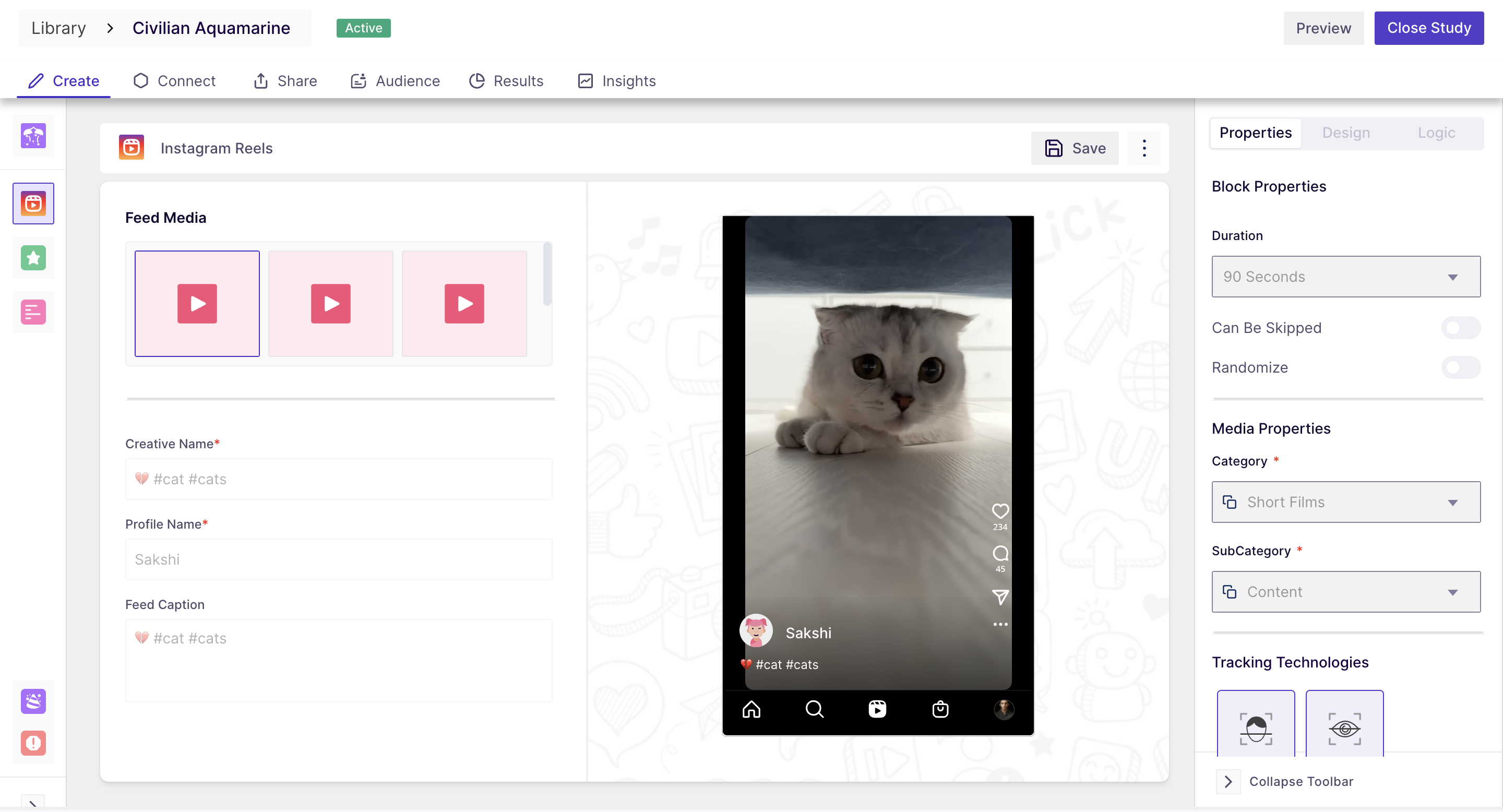Switch to the Connect tab
This screenshot has width=1503, height=812.
pyautogui.click(x=174, y=81)
